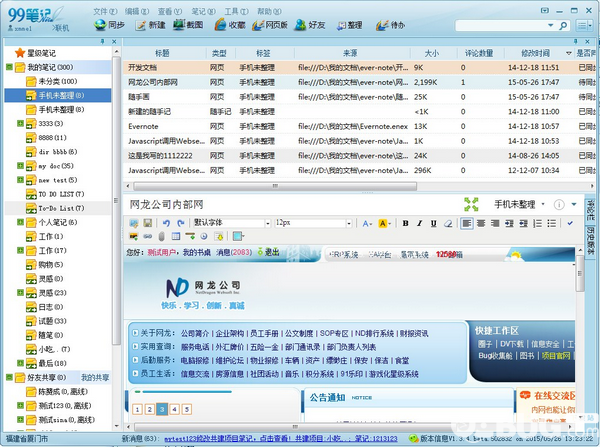
Task: Create a note with 新建 button
Action: tap(150, 25)
